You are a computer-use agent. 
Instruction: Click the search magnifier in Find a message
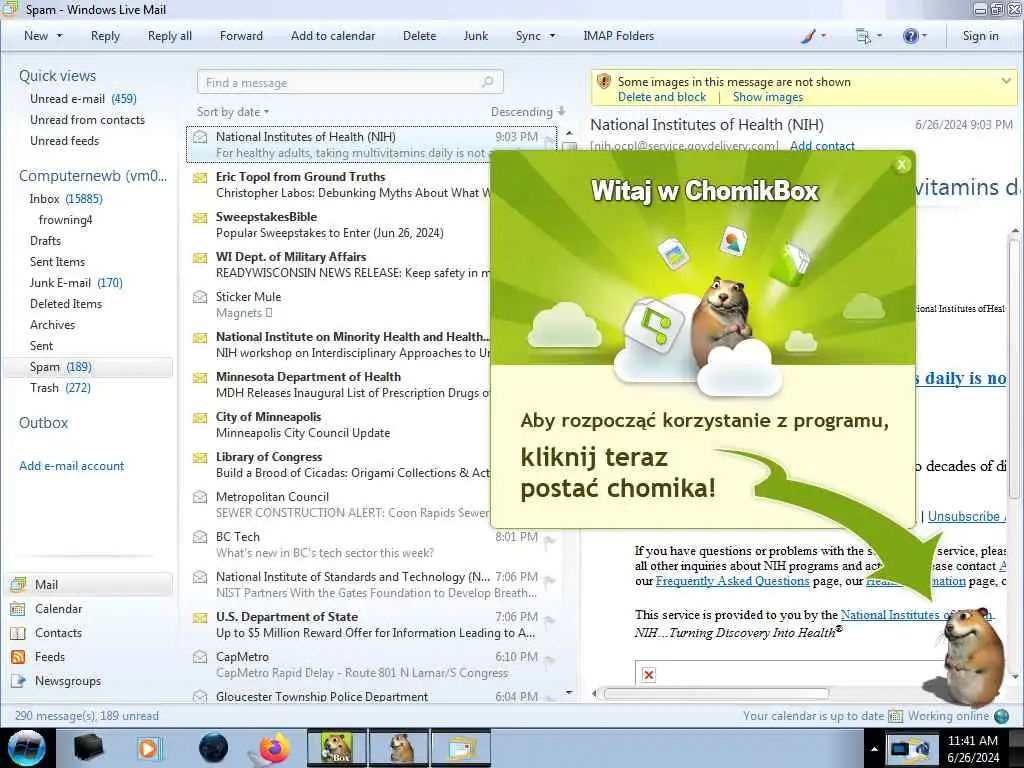click(487, 82)
